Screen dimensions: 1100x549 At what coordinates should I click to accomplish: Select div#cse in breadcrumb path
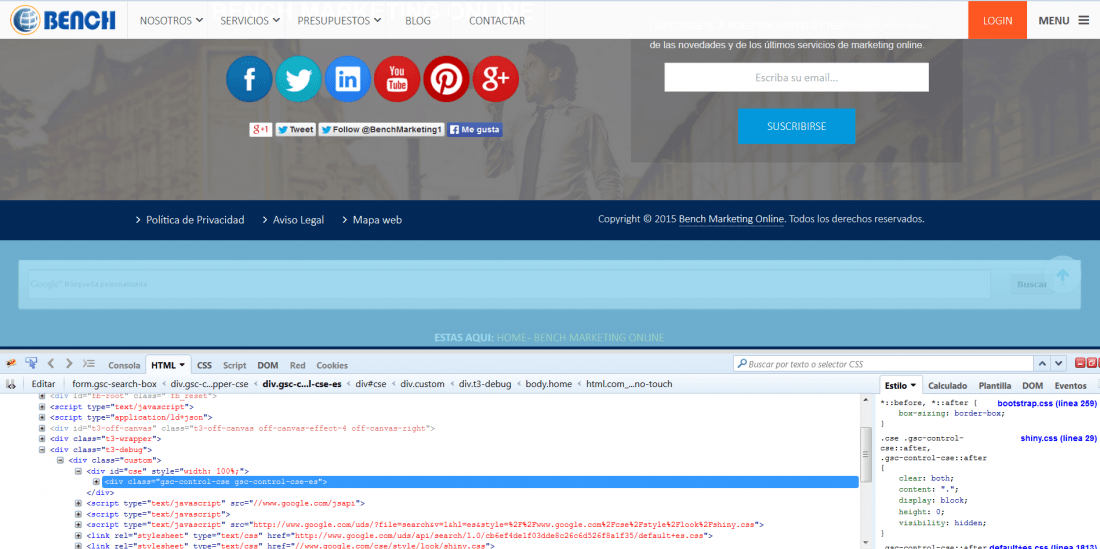(371, 384)
